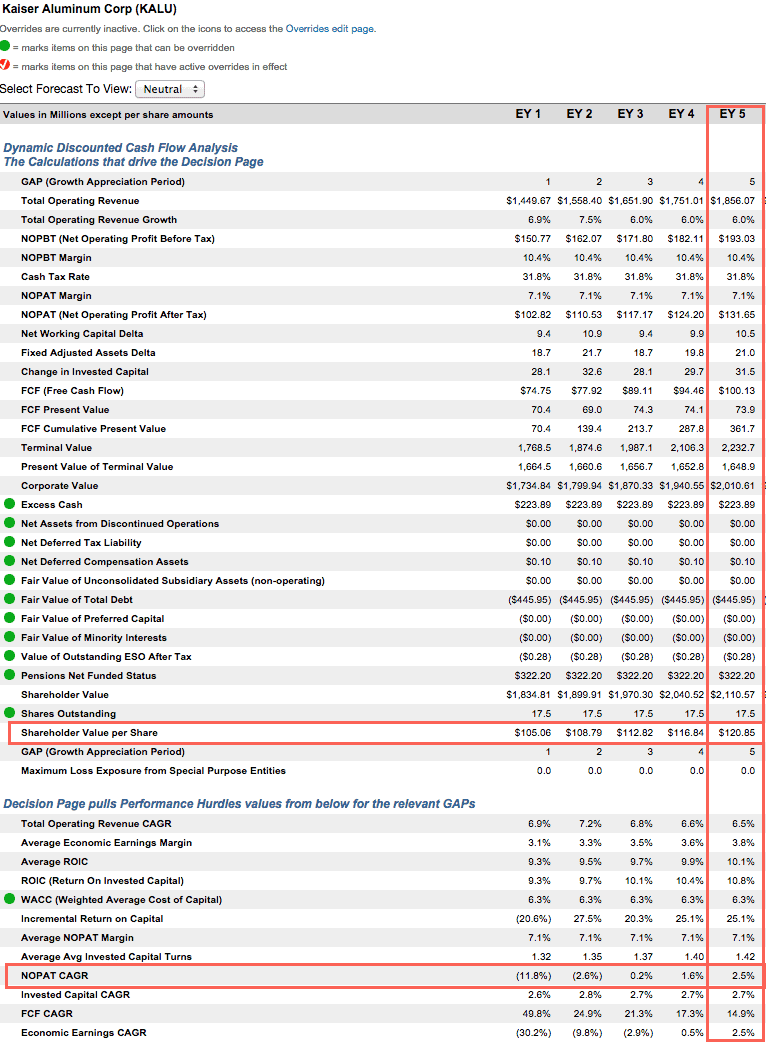Click the red checkmark active overrides legend icon

coord(5,65)
